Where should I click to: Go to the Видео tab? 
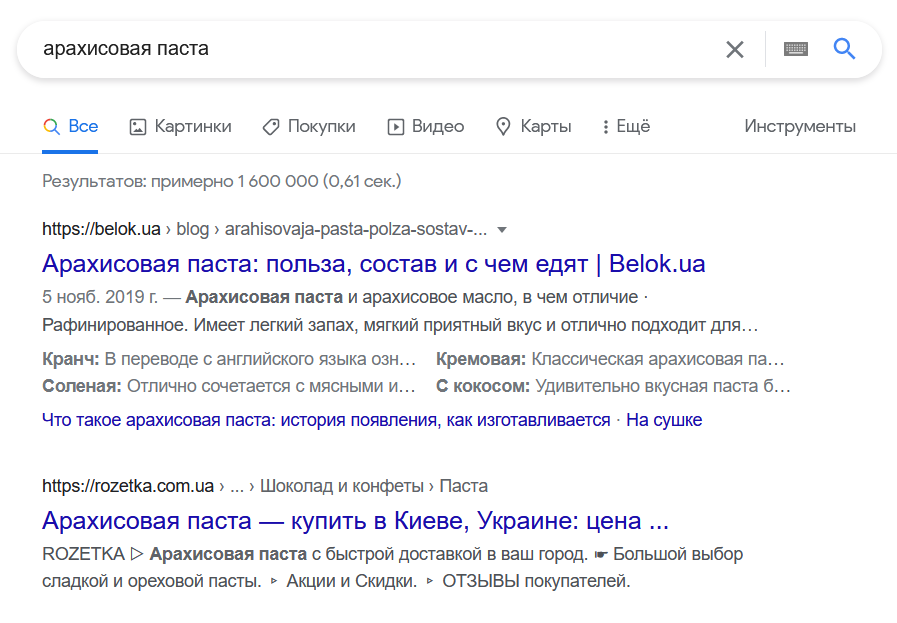coord(426,126)
